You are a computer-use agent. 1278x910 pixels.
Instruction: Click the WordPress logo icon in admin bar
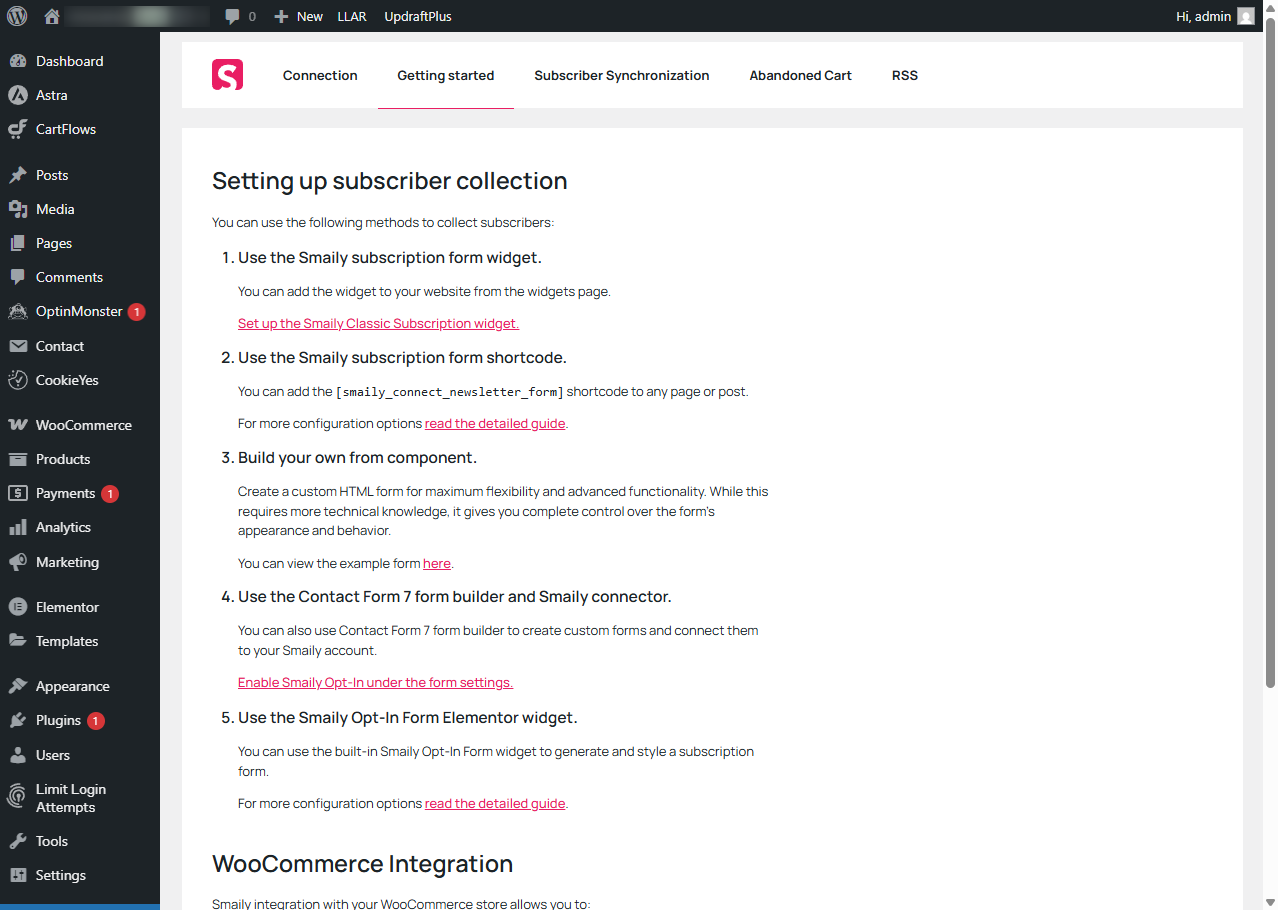click(x=17, y=16)
